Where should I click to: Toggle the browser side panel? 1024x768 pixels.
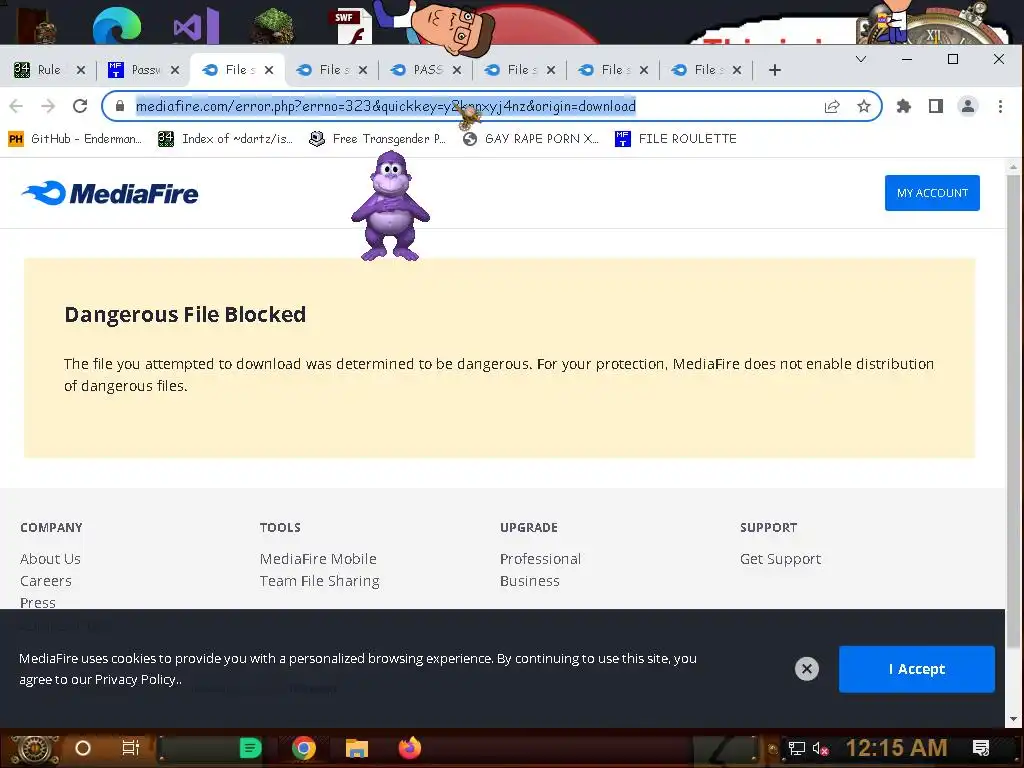point(936,106)
